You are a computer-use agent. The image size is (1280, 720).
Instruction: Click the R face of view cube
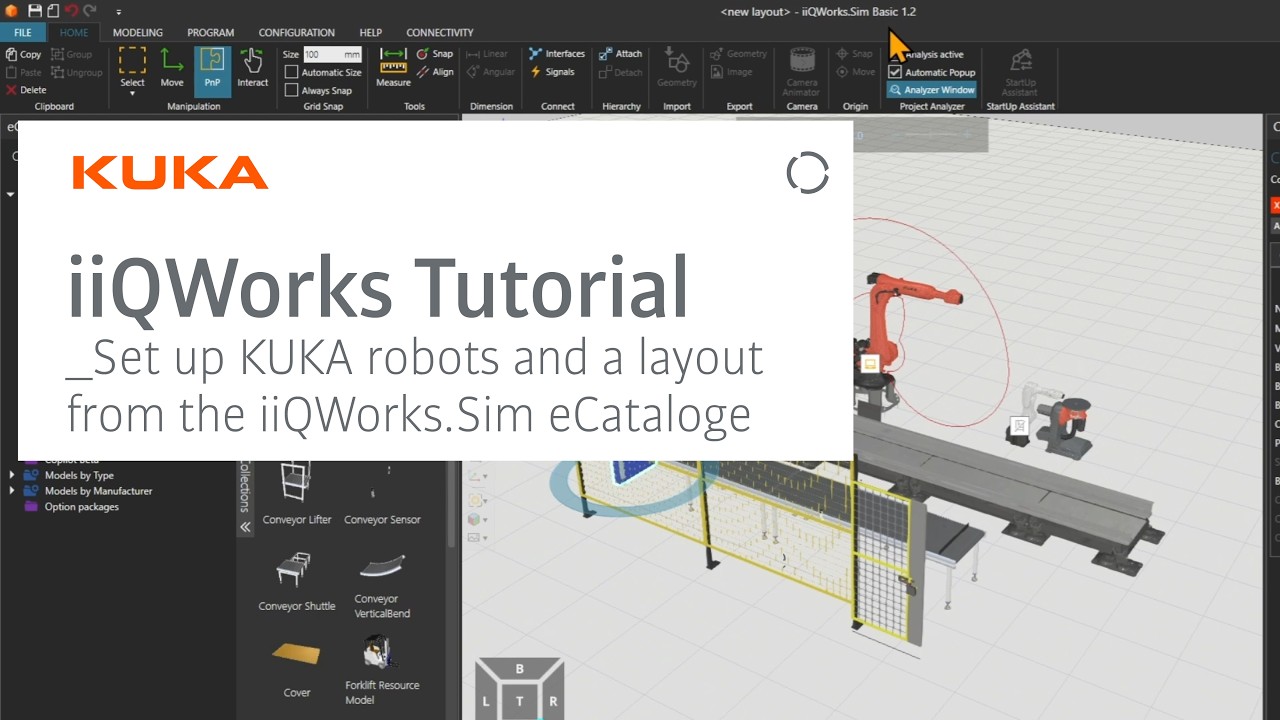pyautogui.click(x=552, y=701)
